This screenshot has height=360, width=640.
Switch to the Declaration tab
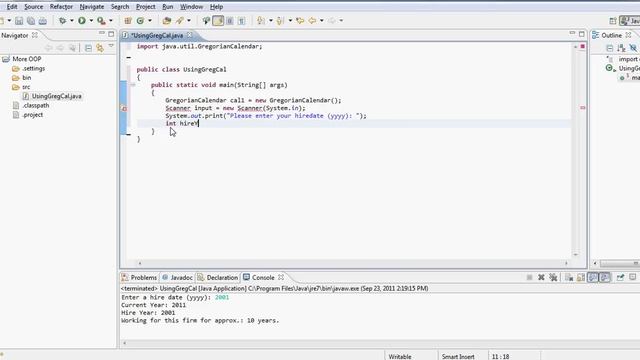[x=218, y=278]
